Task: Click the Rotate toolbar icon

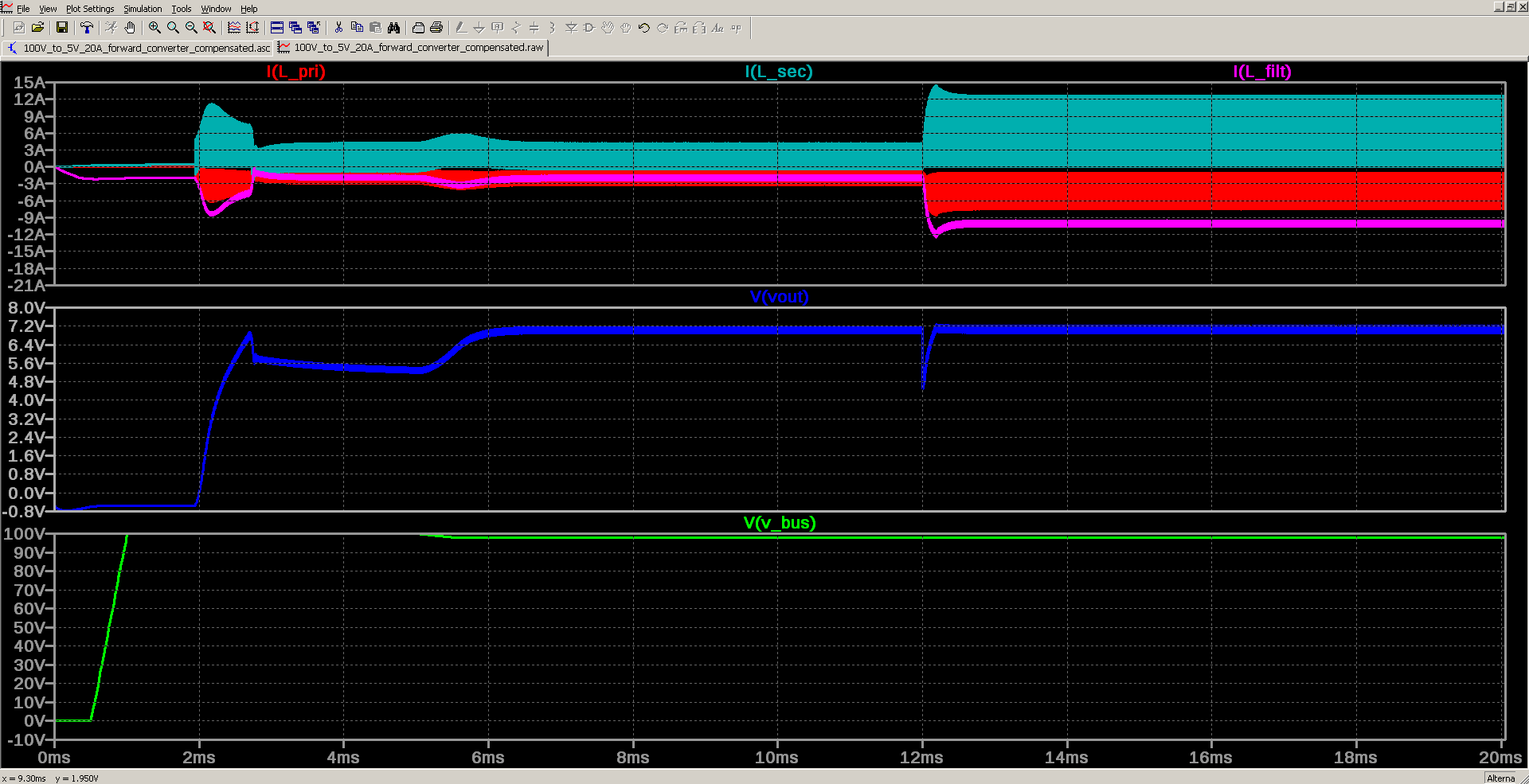Action: [681, 28]
